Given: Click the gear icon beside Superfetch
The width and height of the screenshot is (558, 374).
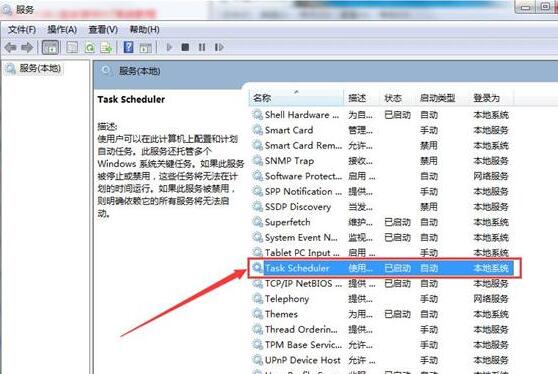Looking at the screenshot, I should [257, 222].
